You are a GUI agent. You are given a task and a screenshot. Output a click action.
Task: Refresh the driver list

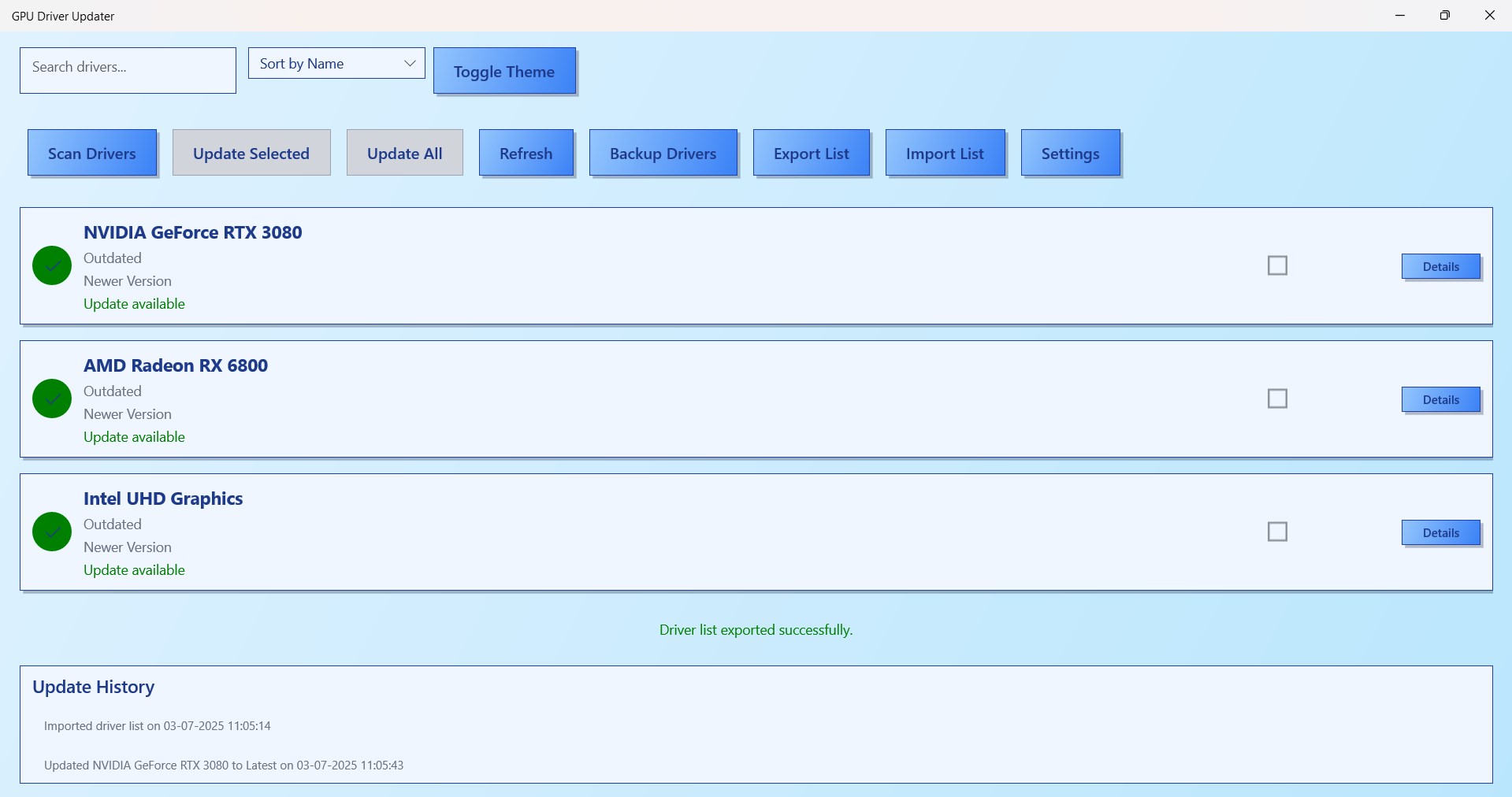(526, 153)
